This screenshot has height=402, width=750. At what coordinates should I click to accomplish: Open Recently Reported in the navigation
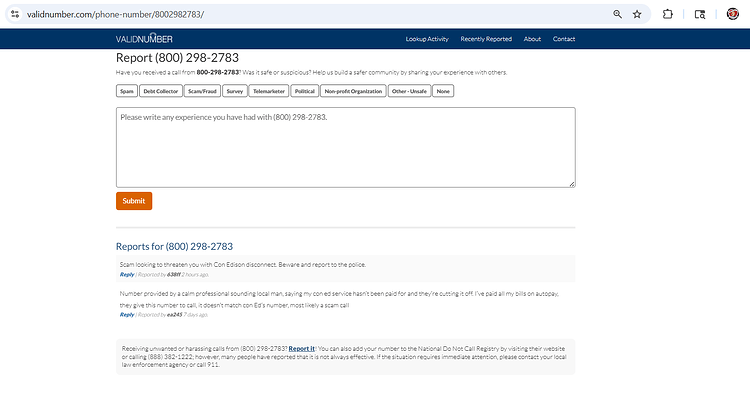click(486, 39)
